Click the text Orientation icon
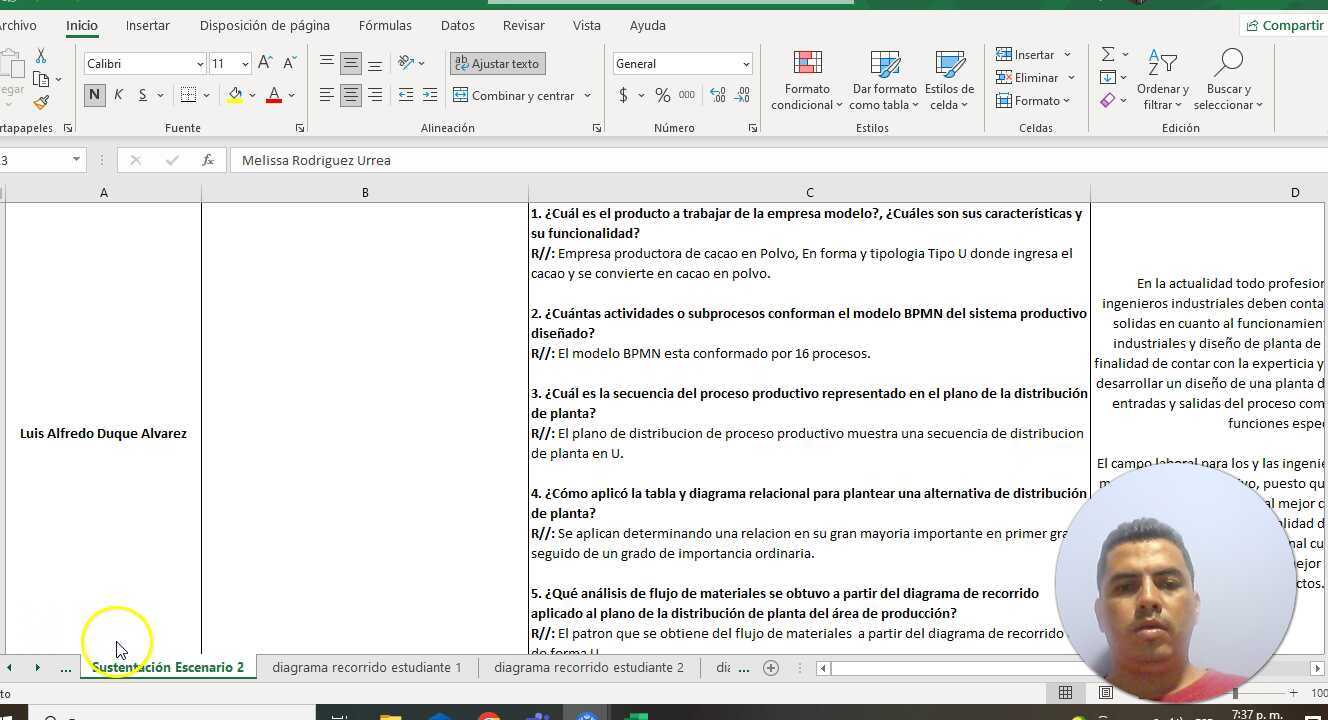The height and width of the screenshot is (720, 1328). pyautogui.click(x=406, y=63)
